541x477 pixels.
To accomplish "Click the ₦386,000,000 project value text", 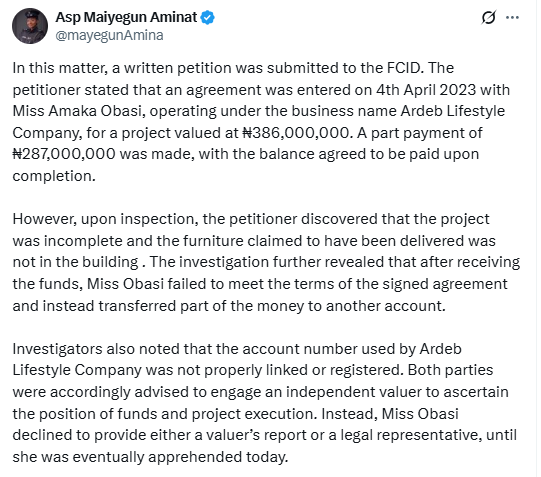I will click(296, 133).
